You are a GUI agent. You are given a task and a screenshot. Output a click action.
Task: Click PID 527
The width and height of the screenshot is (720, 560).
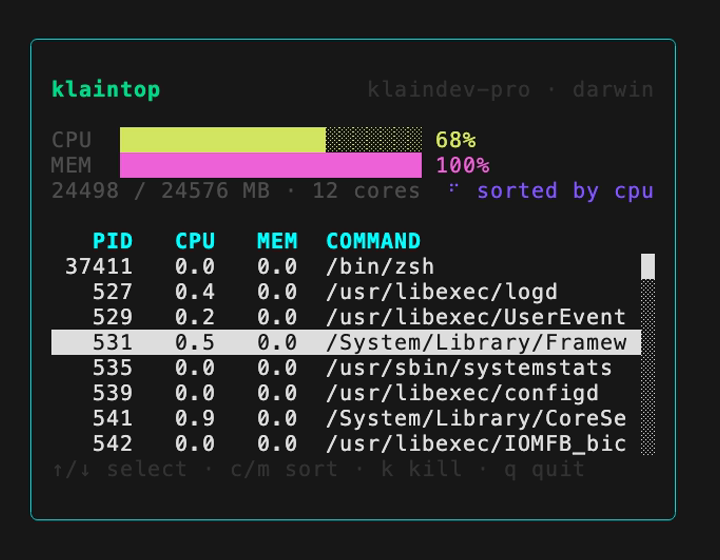coord(112,291)
